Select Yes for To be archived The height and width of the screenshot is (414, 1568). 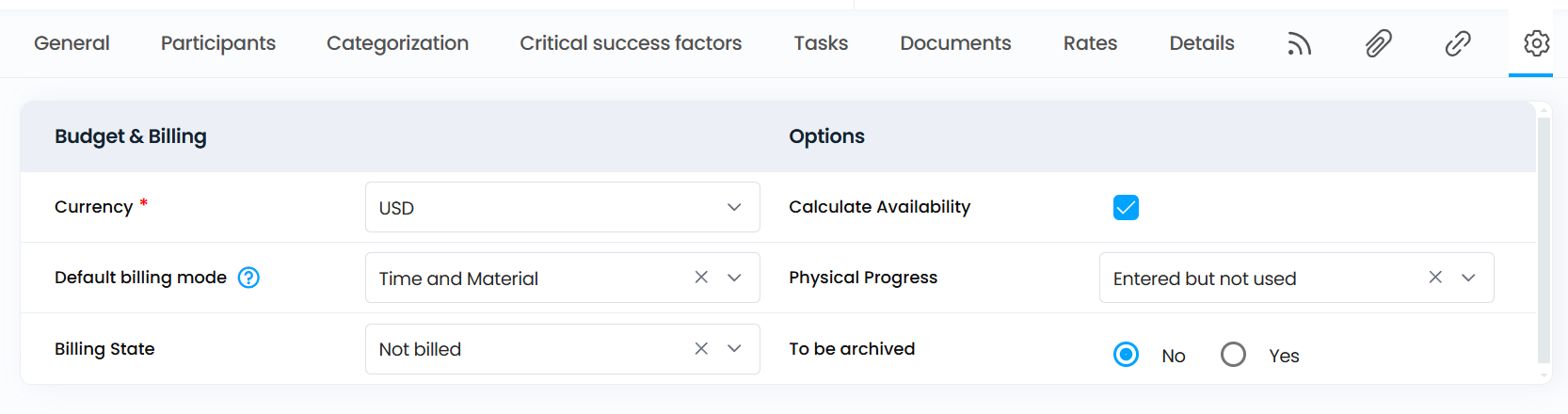[x=1233, y=355]
